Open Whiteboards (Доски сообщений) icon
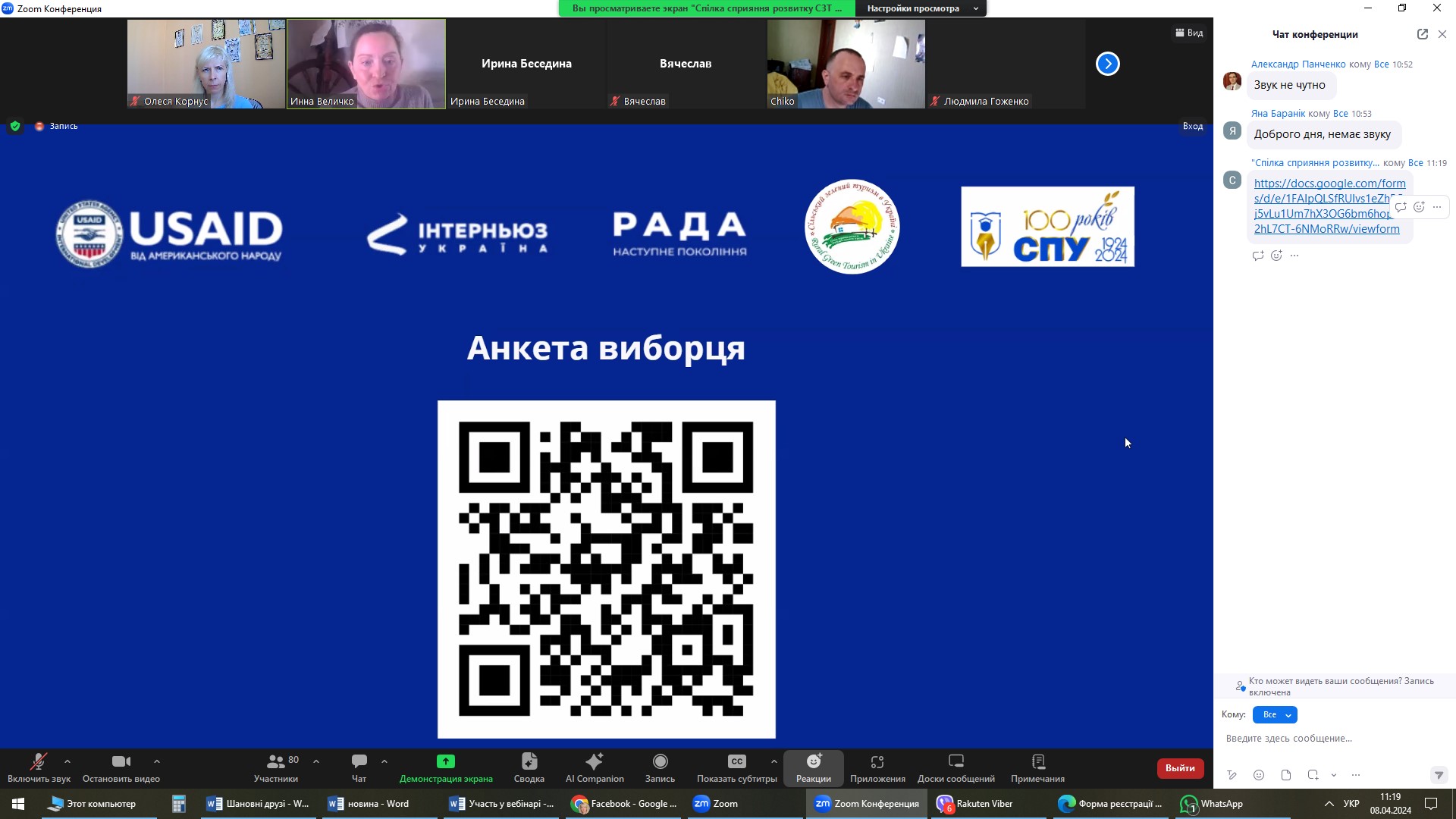The width and height of the screenshot is (1456, 819). [955, 767]
